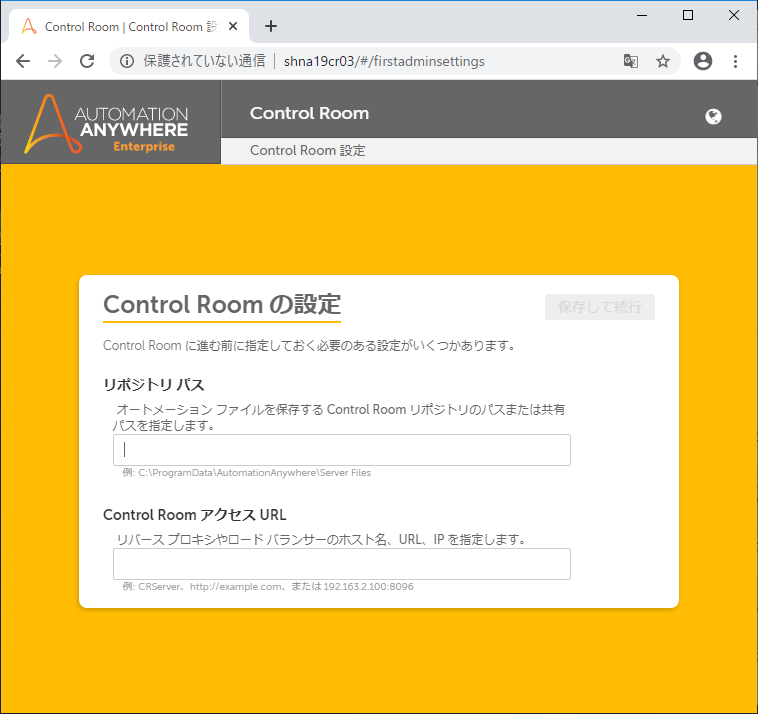Image resolution: width=758 pixels, height=714 pixels.
Task: Open the Chrome three-dot menu
Action: pyautogui.click(x=735, y=61)
